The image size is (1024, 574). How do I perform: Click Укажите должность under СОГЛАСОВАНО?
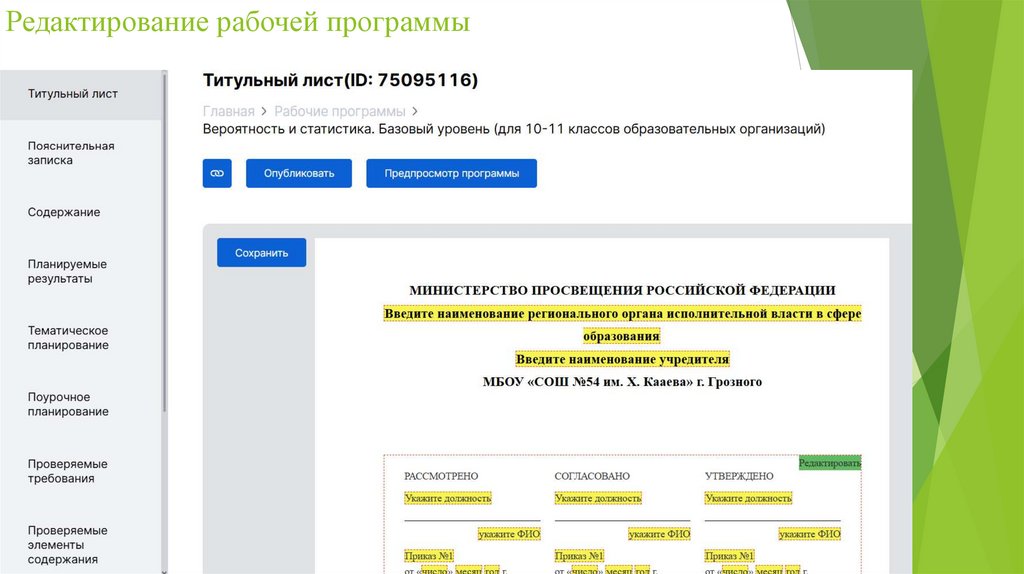598,498
